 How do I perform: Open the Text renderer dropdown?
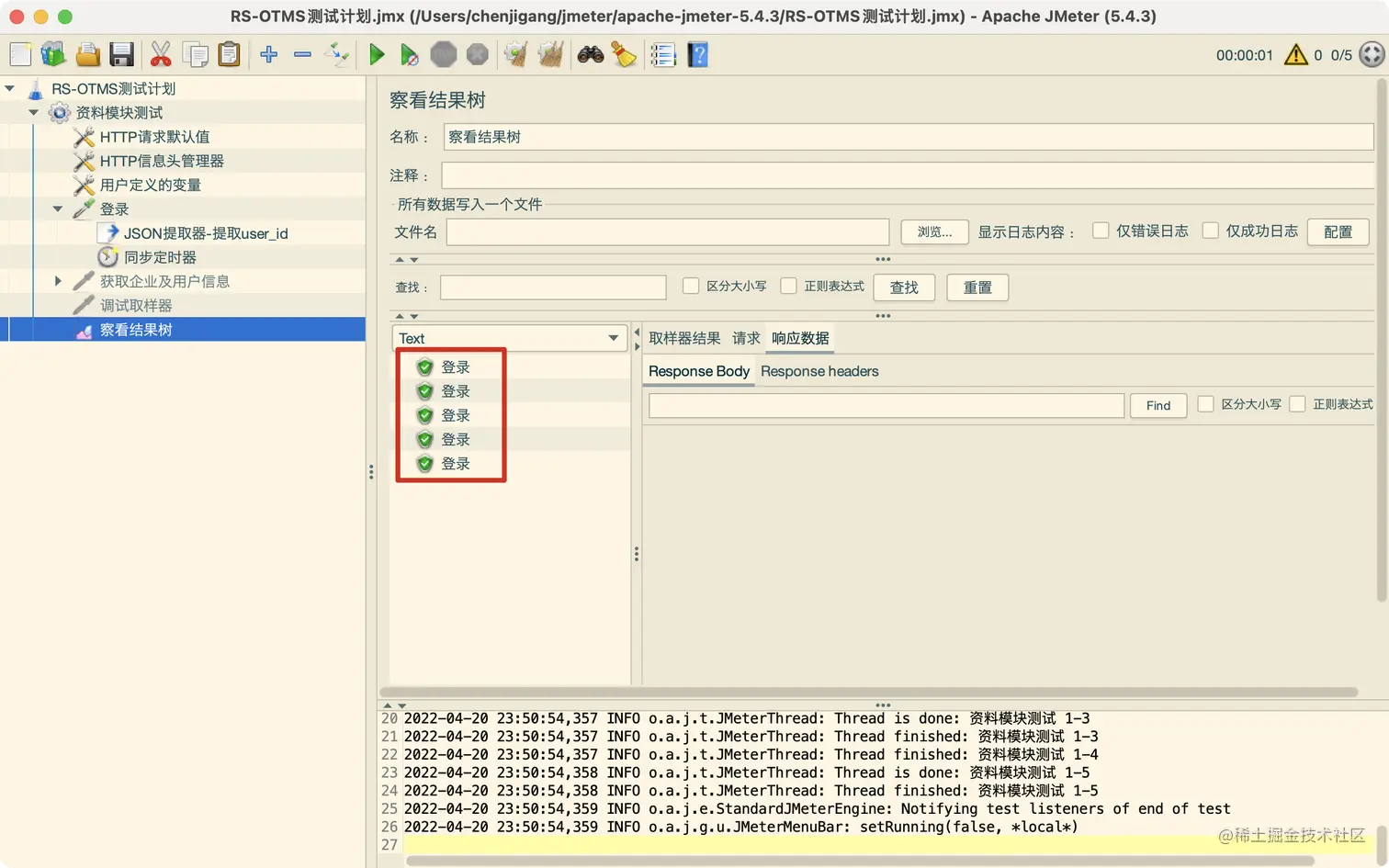coord(510,338)
